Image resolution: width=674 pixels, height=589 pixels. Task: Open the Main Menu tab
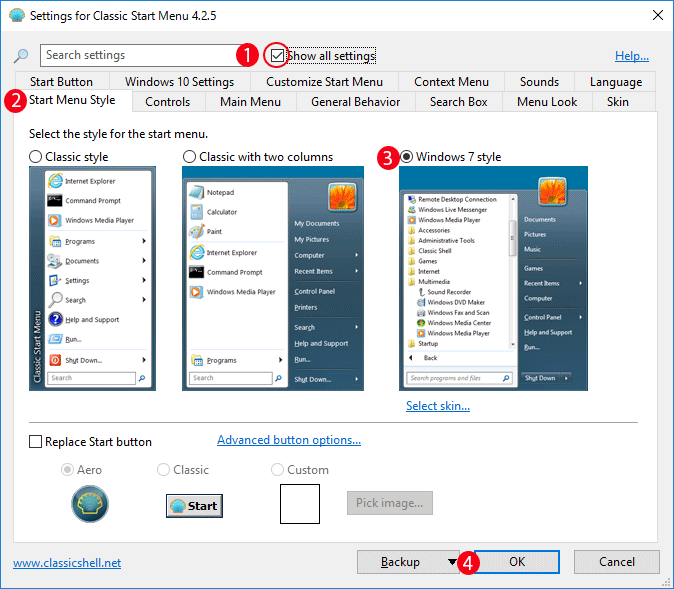pos(250,102)
